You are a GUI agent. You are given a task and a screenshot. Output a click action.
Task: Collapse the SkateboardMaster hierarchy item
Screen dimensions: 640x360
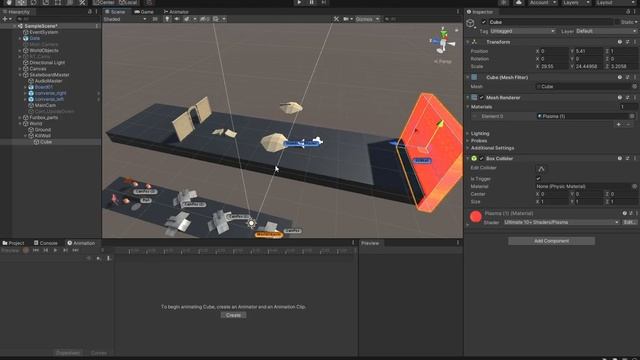click(20, 75)
